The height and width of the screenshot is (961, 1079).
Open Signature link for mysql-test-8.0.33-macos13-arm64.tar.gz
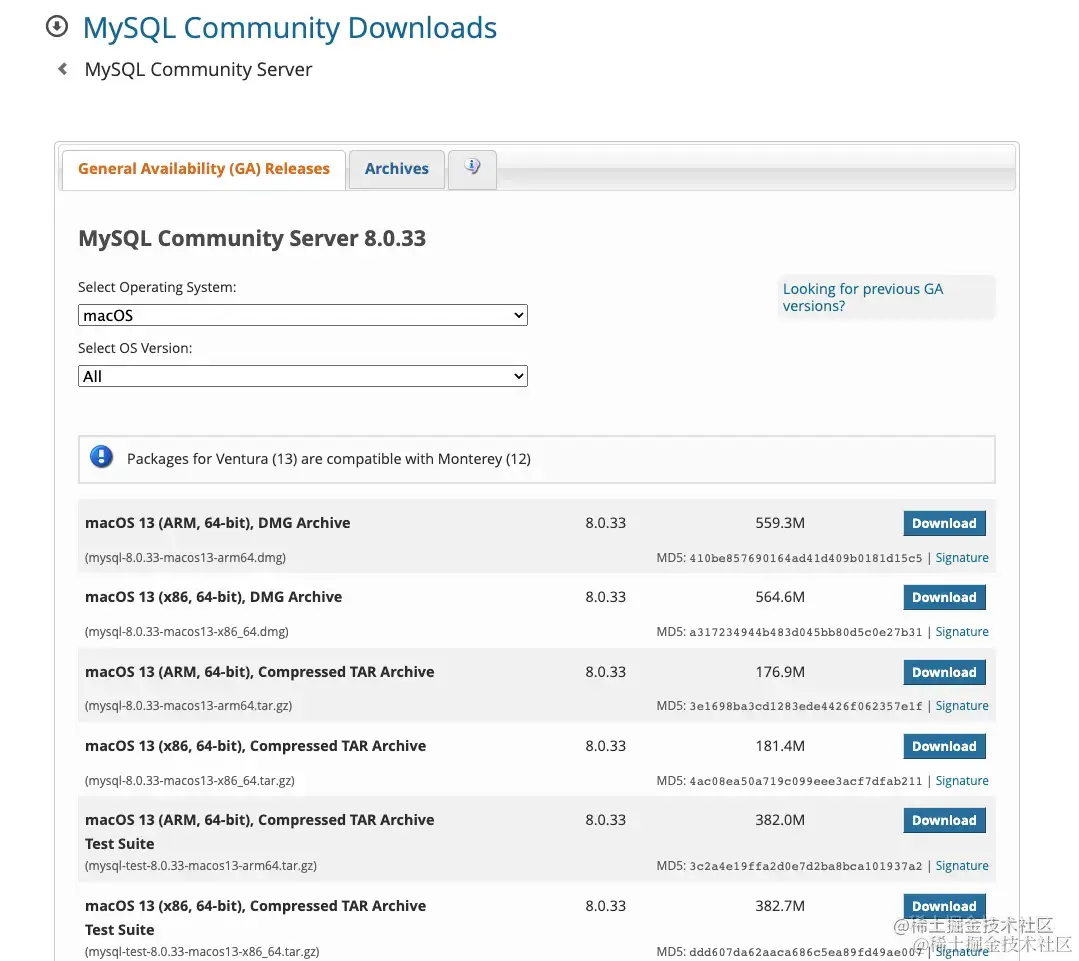click(x=962, y=865)
